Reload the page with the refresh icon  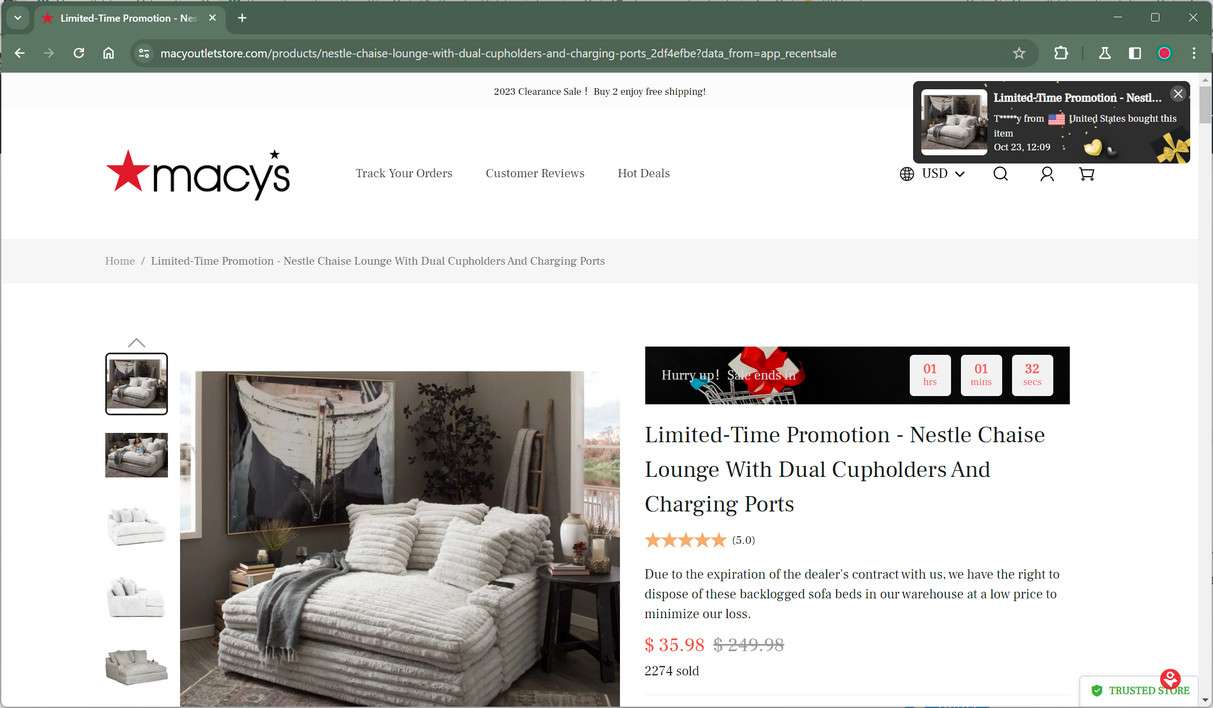79,53
